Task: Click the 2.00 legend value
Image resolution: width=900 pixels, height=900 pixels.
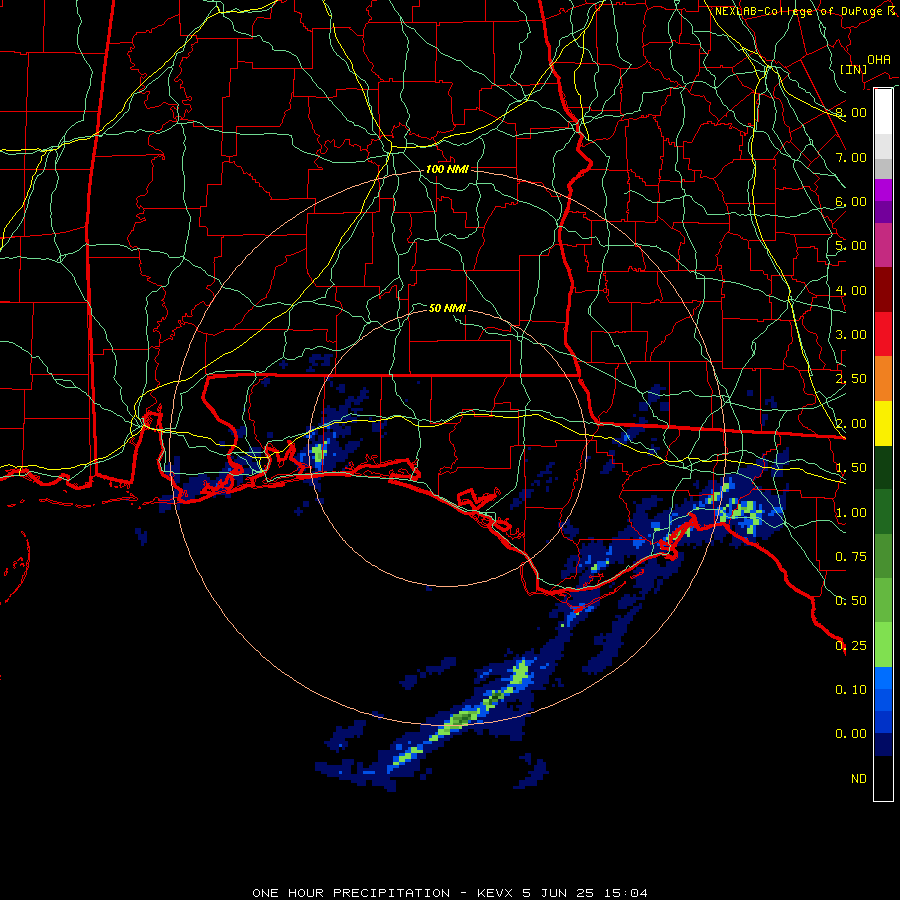Action: (851, 424)
